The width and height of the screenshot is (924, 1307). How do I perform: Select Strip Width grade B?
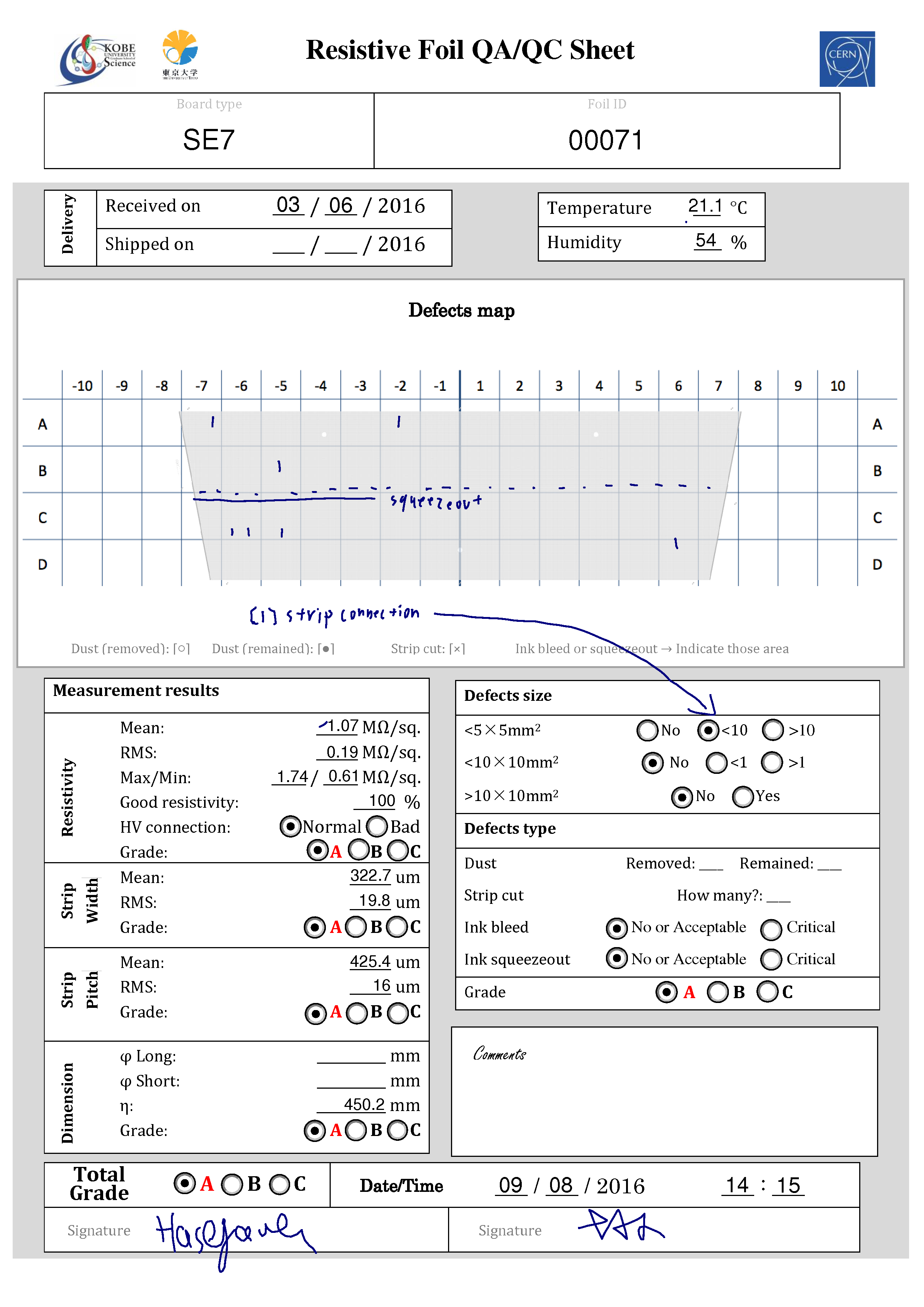tap(356, 927)
